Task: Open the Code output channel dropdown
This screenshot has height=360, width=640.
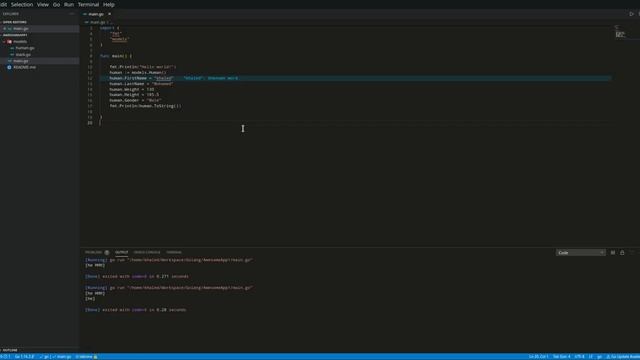Action: coord(580,253)
